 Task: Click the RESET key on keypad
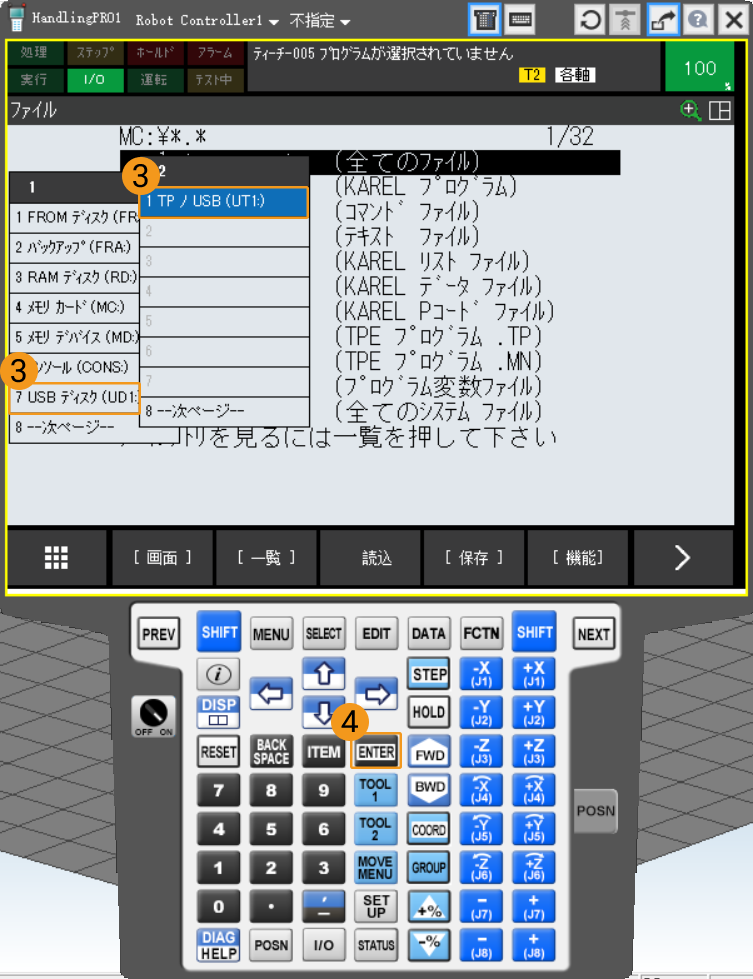pos(219,752)
